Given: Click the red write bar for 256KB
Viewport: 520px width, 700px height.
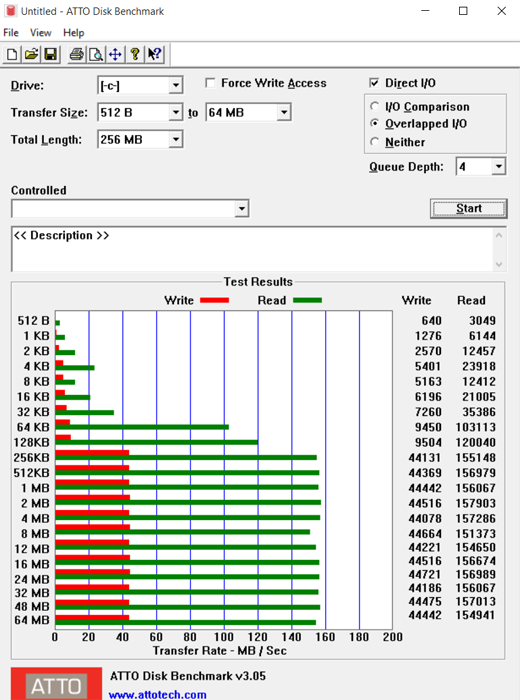Looking at the screenshot, I should coord(92,452).
